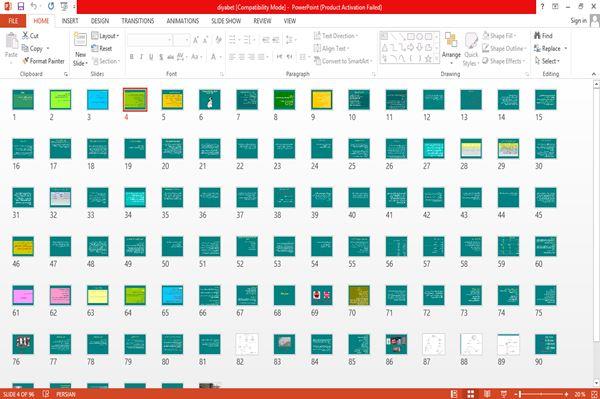Start Slide Show from status bar
This screenshot has width=600, height=399.
[x=504, y=394]
